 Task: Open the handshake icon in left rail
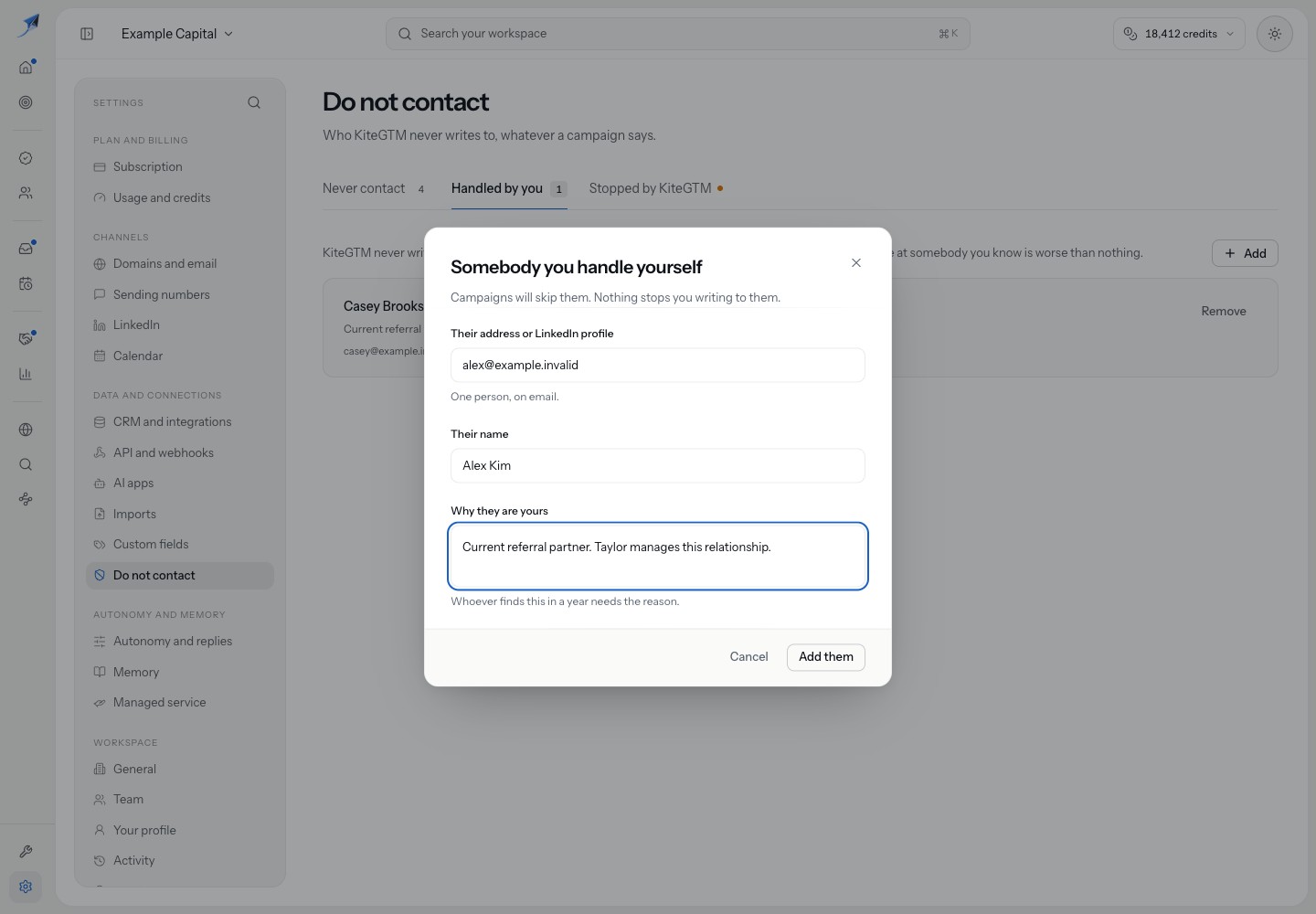[x=26, y=338]
